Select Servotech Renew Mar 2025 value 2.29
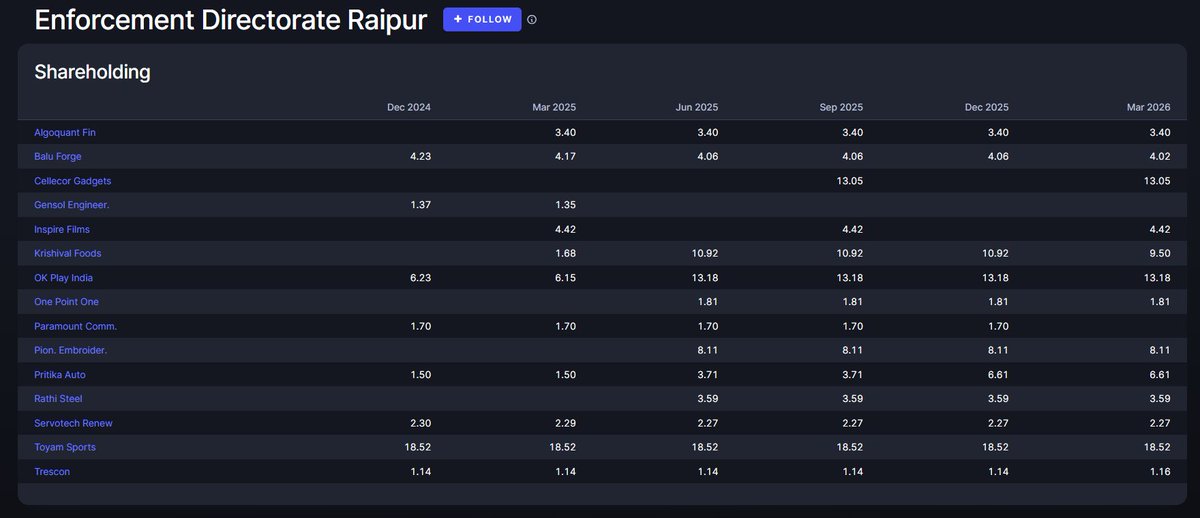Screen dimensions: 1200x518 [566, 423]
